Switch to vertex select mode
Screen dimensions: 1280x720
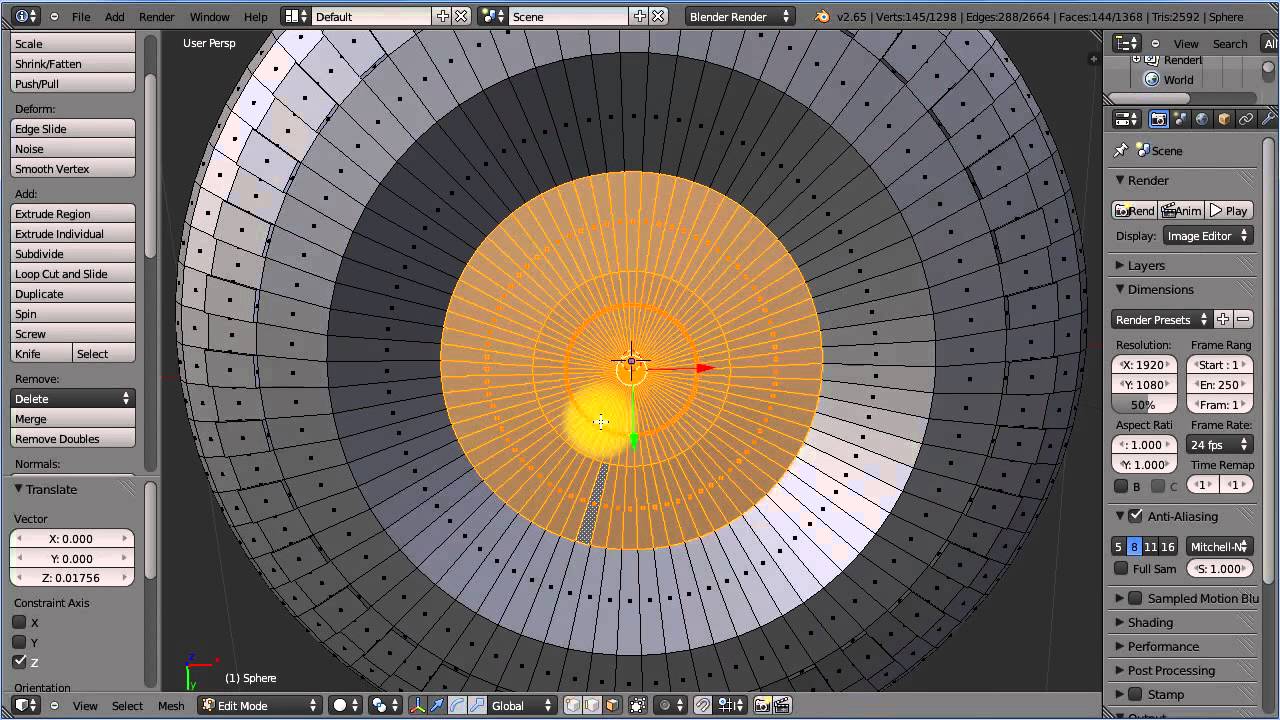coord(573,705)
